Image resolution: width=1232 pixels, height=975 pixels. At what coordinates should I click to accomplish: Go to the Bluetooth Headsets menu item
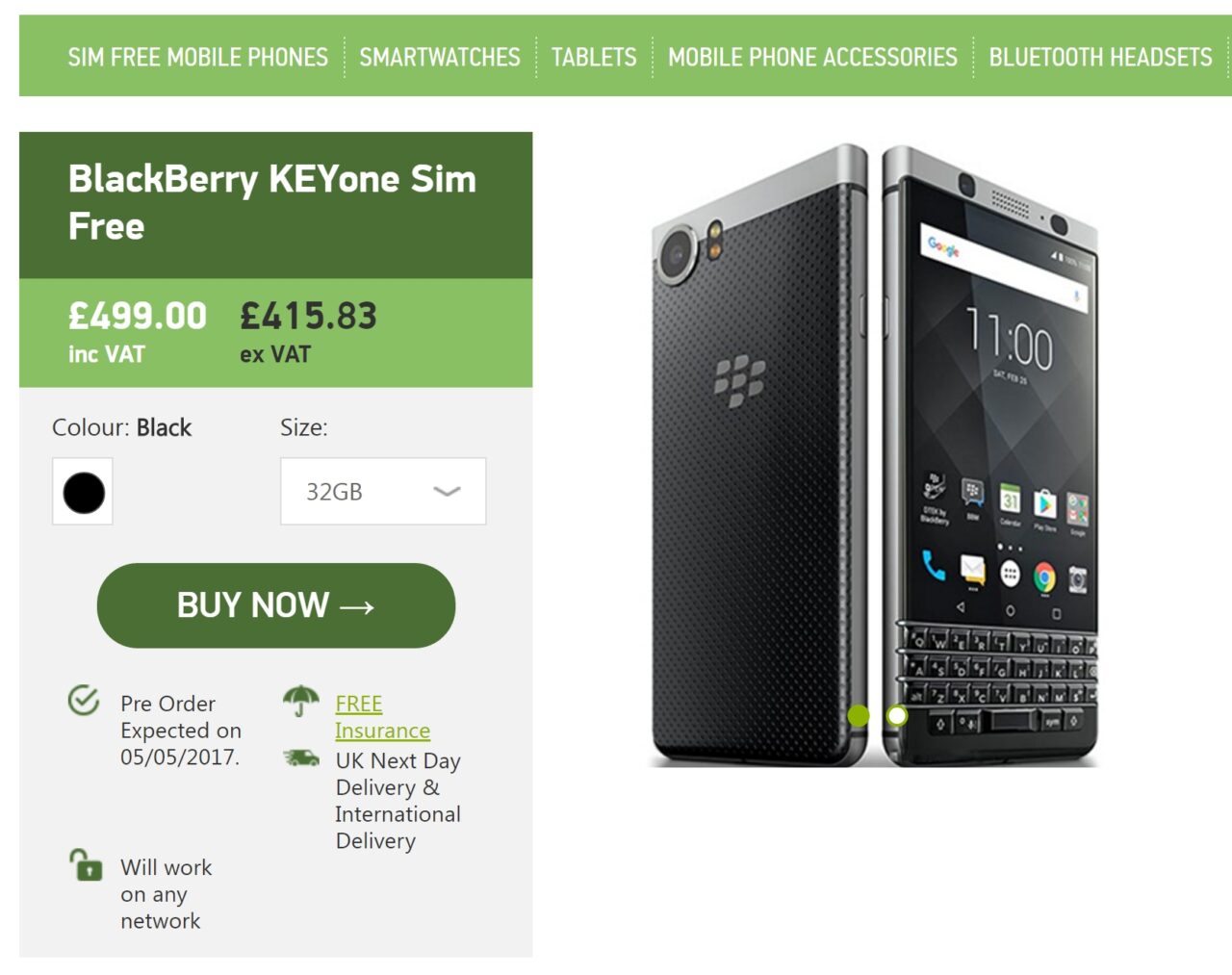click(x=1101, y=58)
